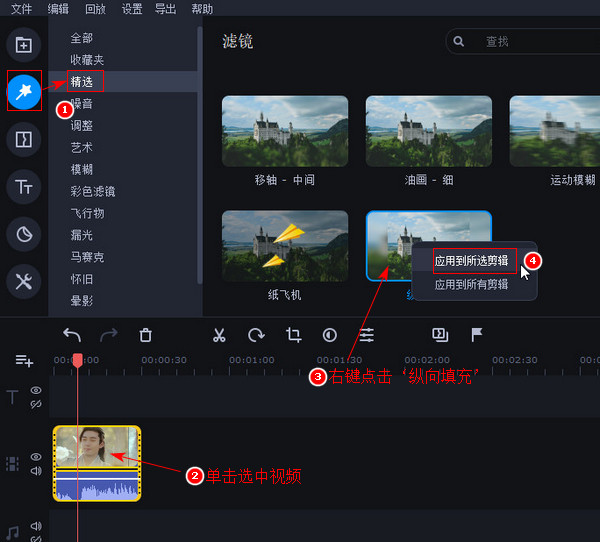
Task: Click the 油画 - 细 filter thumbnail
Action: pos(429,131)
